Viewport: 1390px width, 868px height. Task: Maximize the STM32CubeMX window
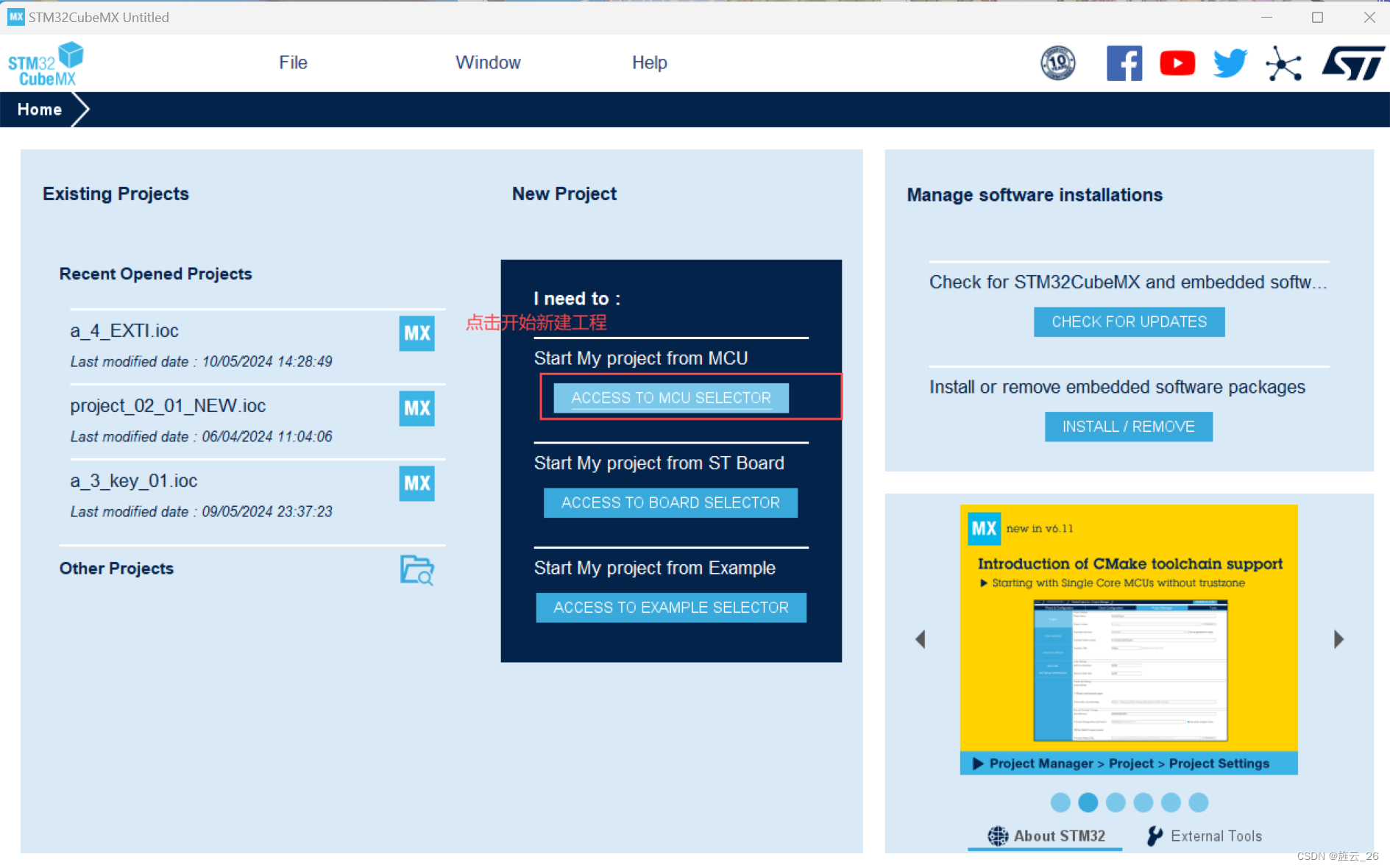tap(1317, 17)
